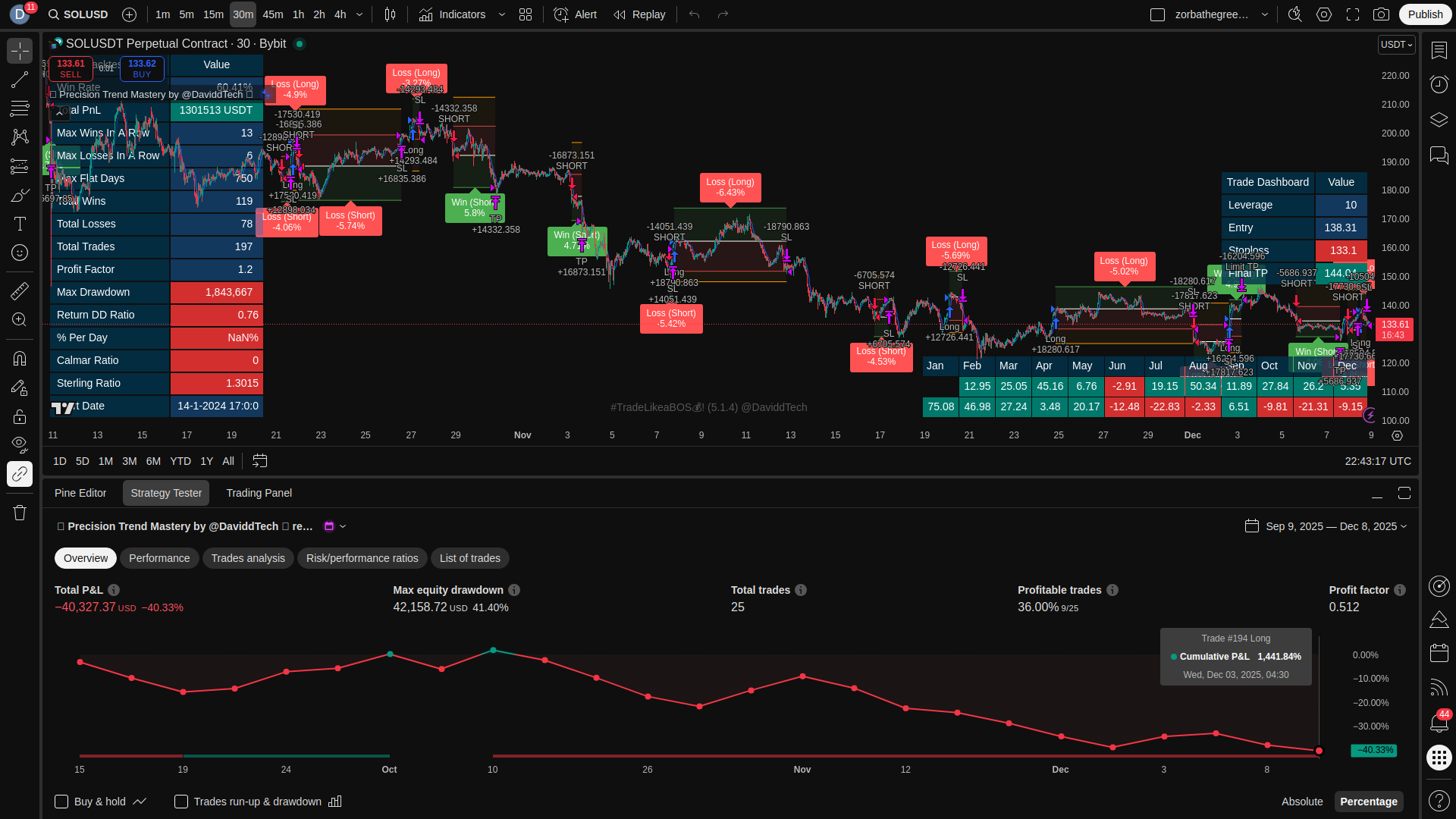
Task: Check Trades run-up & drawdown option
Action: (181, 802)
